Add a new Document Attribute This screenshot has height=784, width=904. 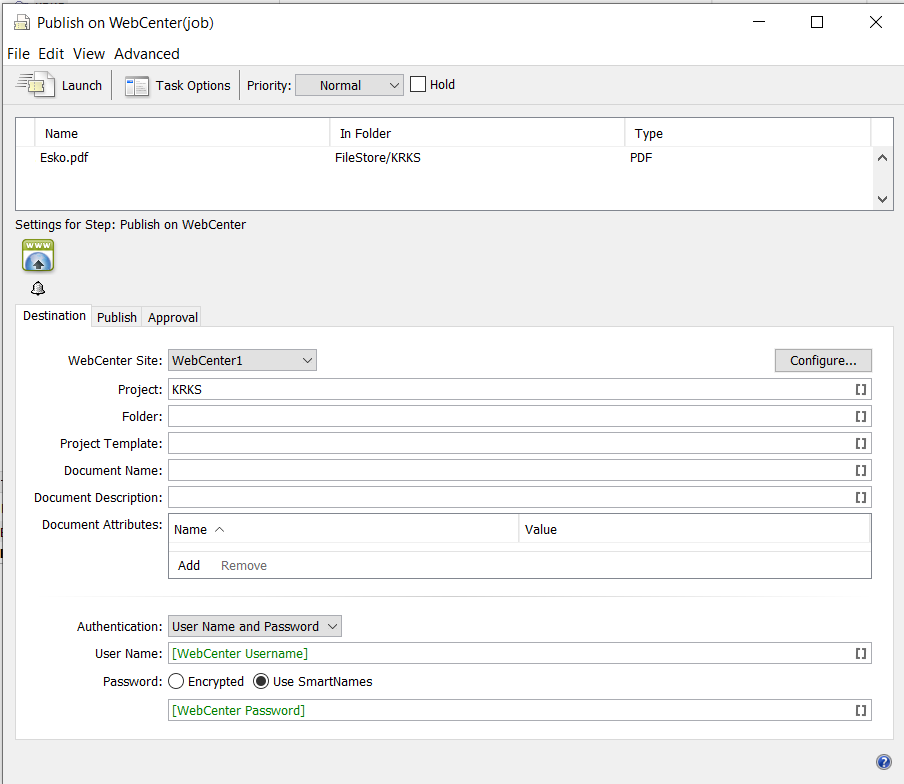pos(188,565)
